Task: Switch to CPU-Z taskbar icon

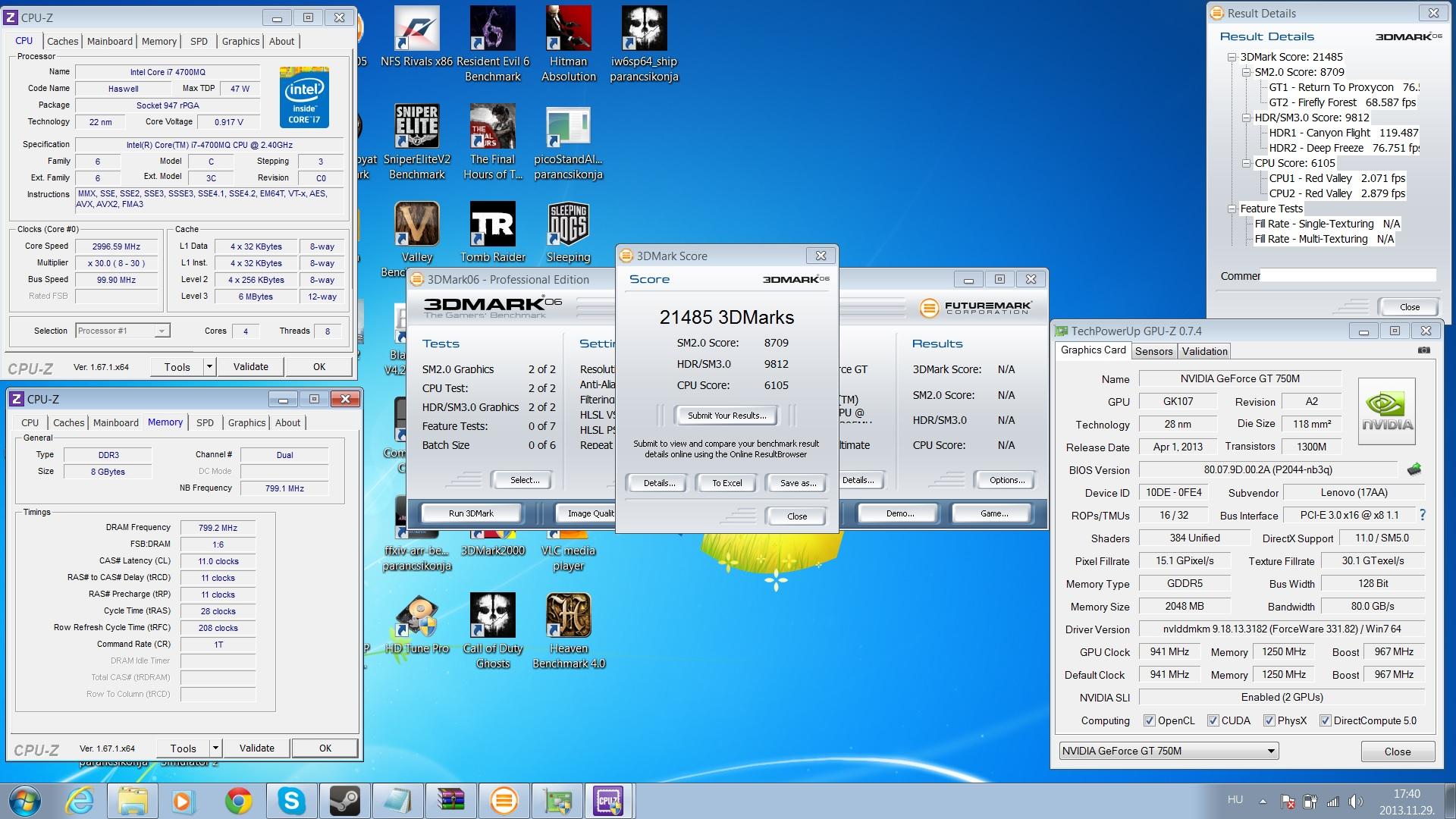Action: coord(609,801)
